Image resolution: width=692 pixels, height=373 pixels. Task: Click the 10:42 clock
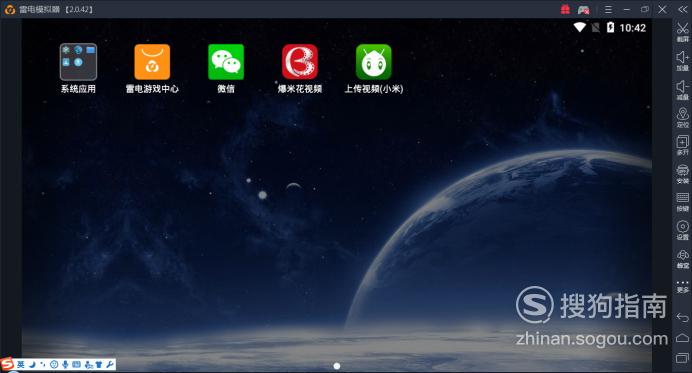[x=632, y=28]
